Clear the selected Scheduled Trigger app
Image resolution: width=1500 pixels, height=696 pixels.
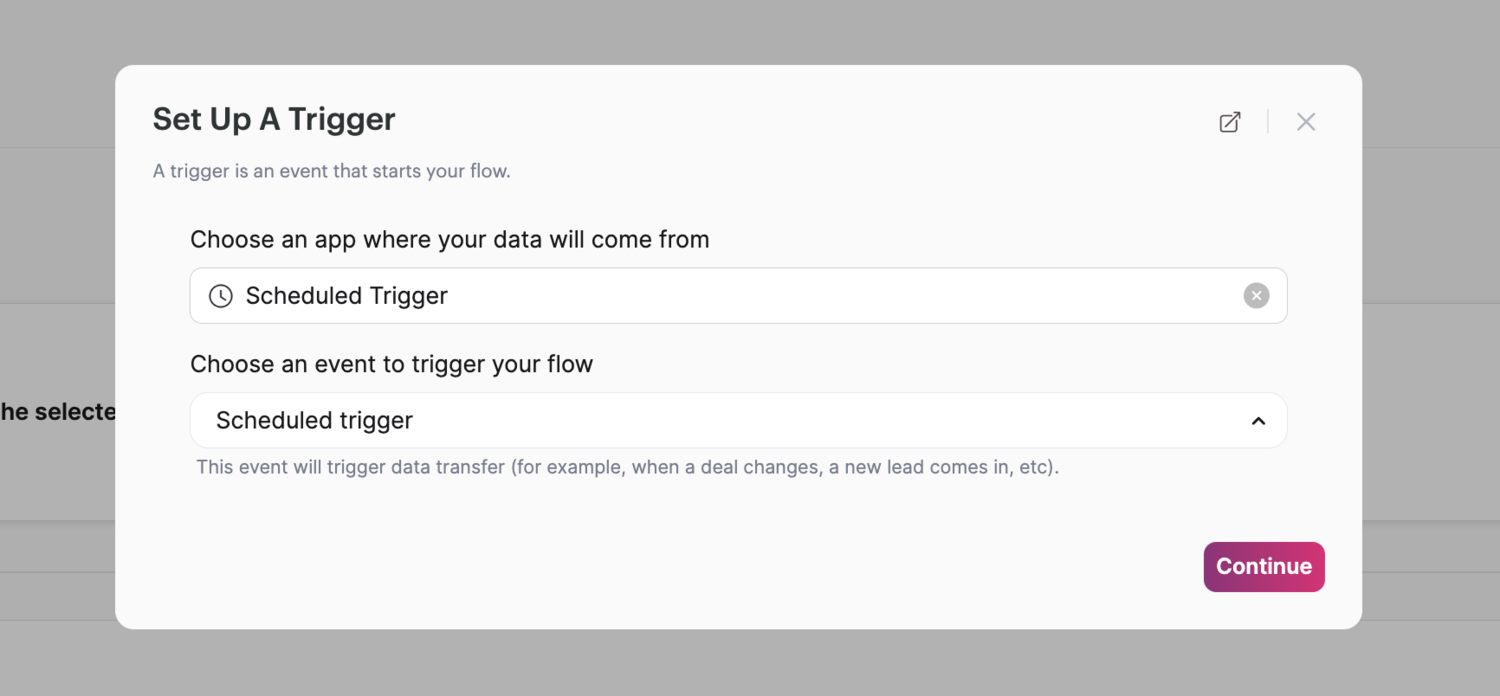1256,296
